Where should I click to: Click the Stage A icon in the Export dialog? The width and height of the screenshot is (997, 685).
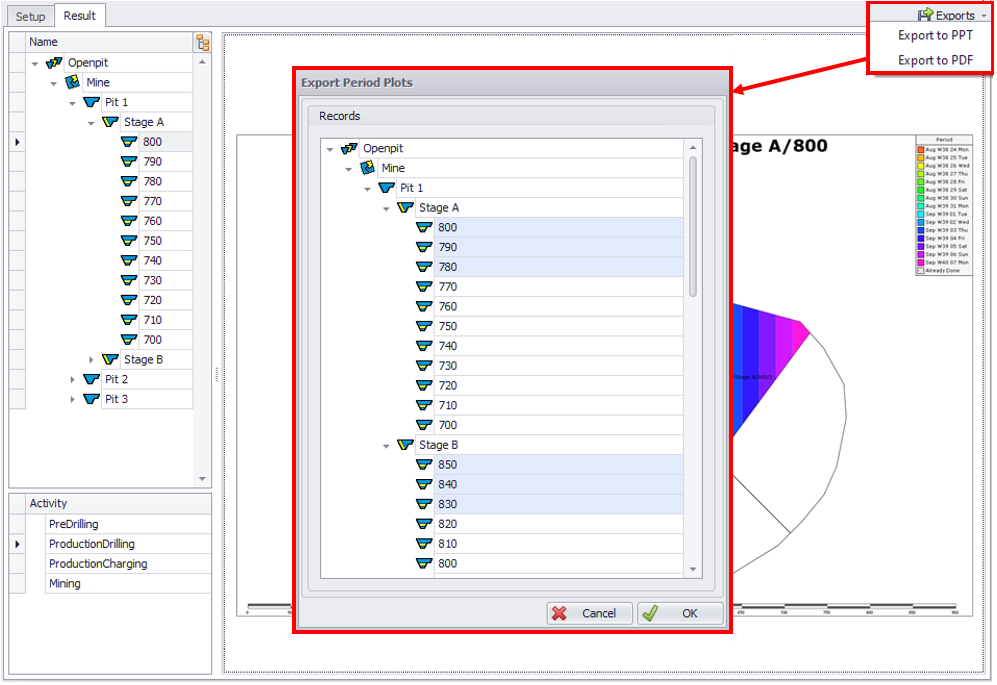tap(405, 208)
